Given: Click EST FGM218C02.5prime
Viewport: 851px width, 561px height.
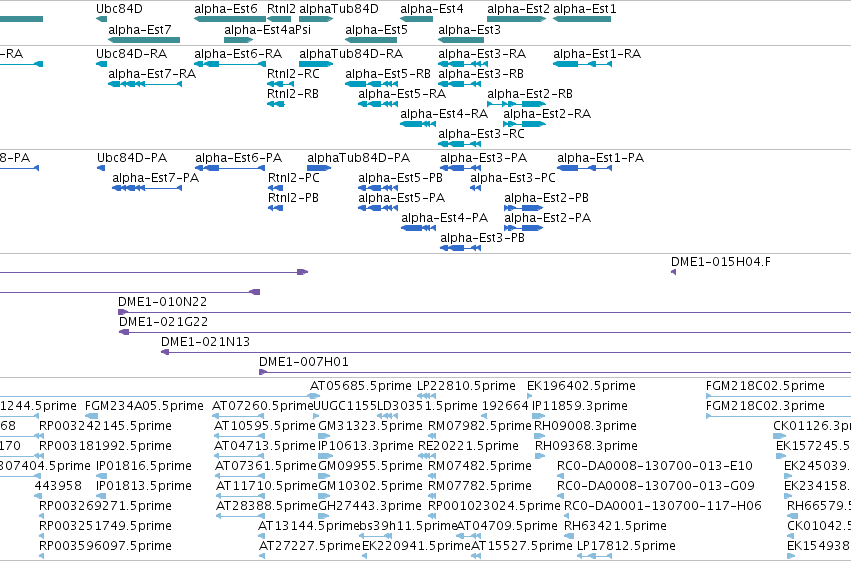Looking at the screenshot, I should pyautogui.click(x=765, y=386).
